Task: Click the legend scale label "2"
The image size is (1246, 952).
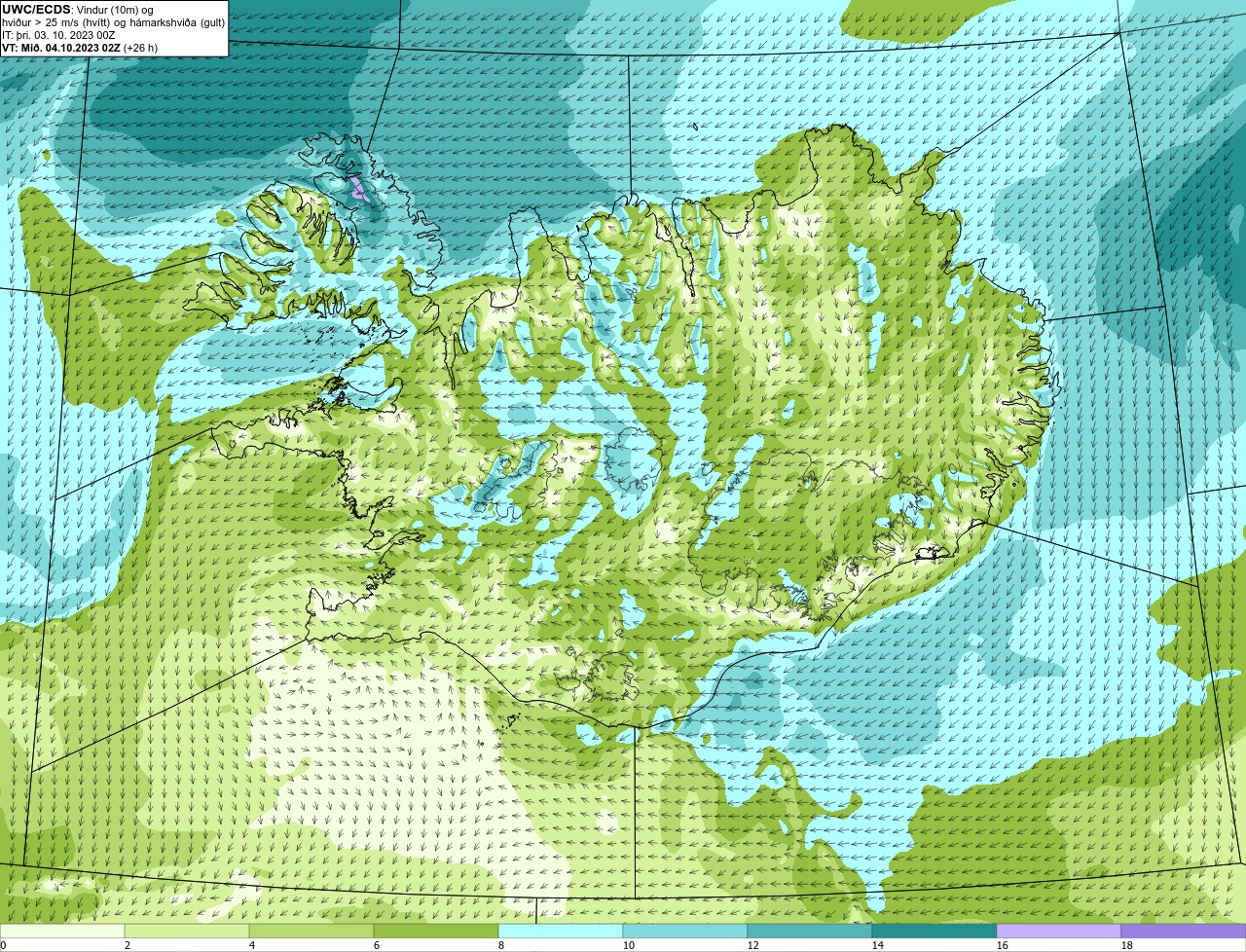Action: coord(128,945)
